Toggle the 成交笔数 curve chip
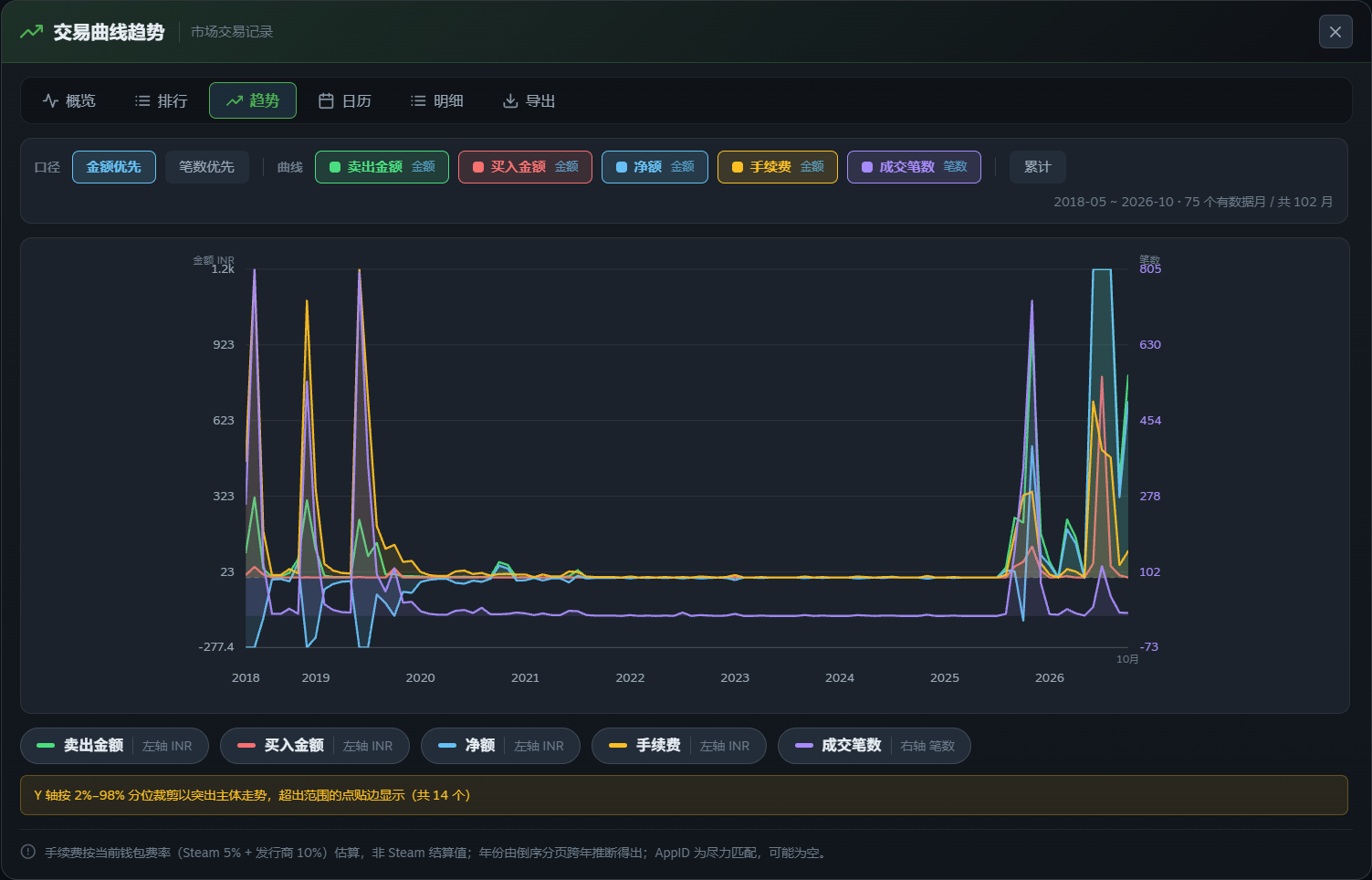This screenshot has width=1372, height=880. [x=914, y=167]
